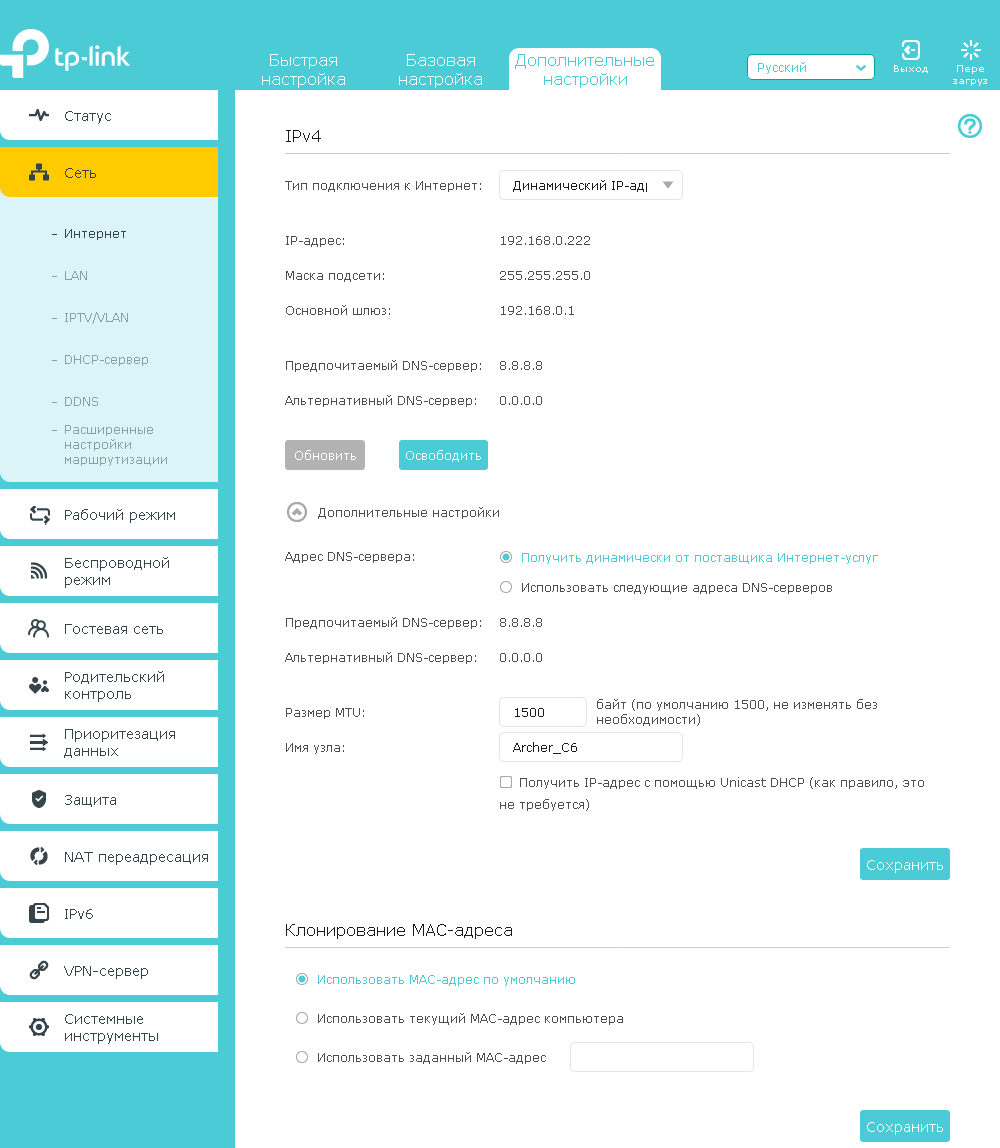The width and height of the screenshot is (1000, 1148).
Task: Click the Статус pulse icon
Action: [39, 115]
